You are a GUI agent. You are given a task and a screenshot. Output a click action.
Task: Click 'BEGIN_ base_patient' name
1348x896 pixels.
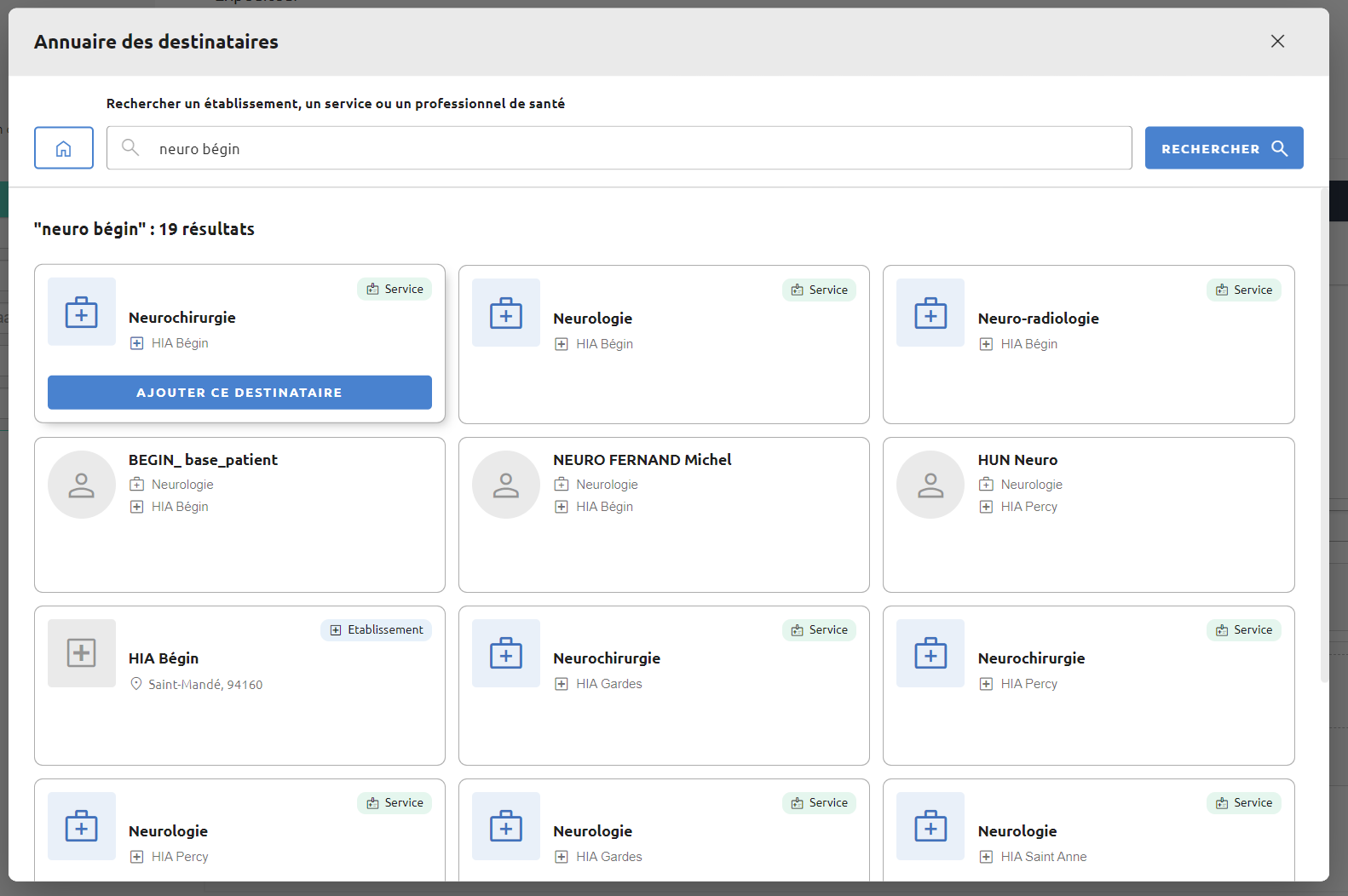pyautogui.click(x=203, y=460)
